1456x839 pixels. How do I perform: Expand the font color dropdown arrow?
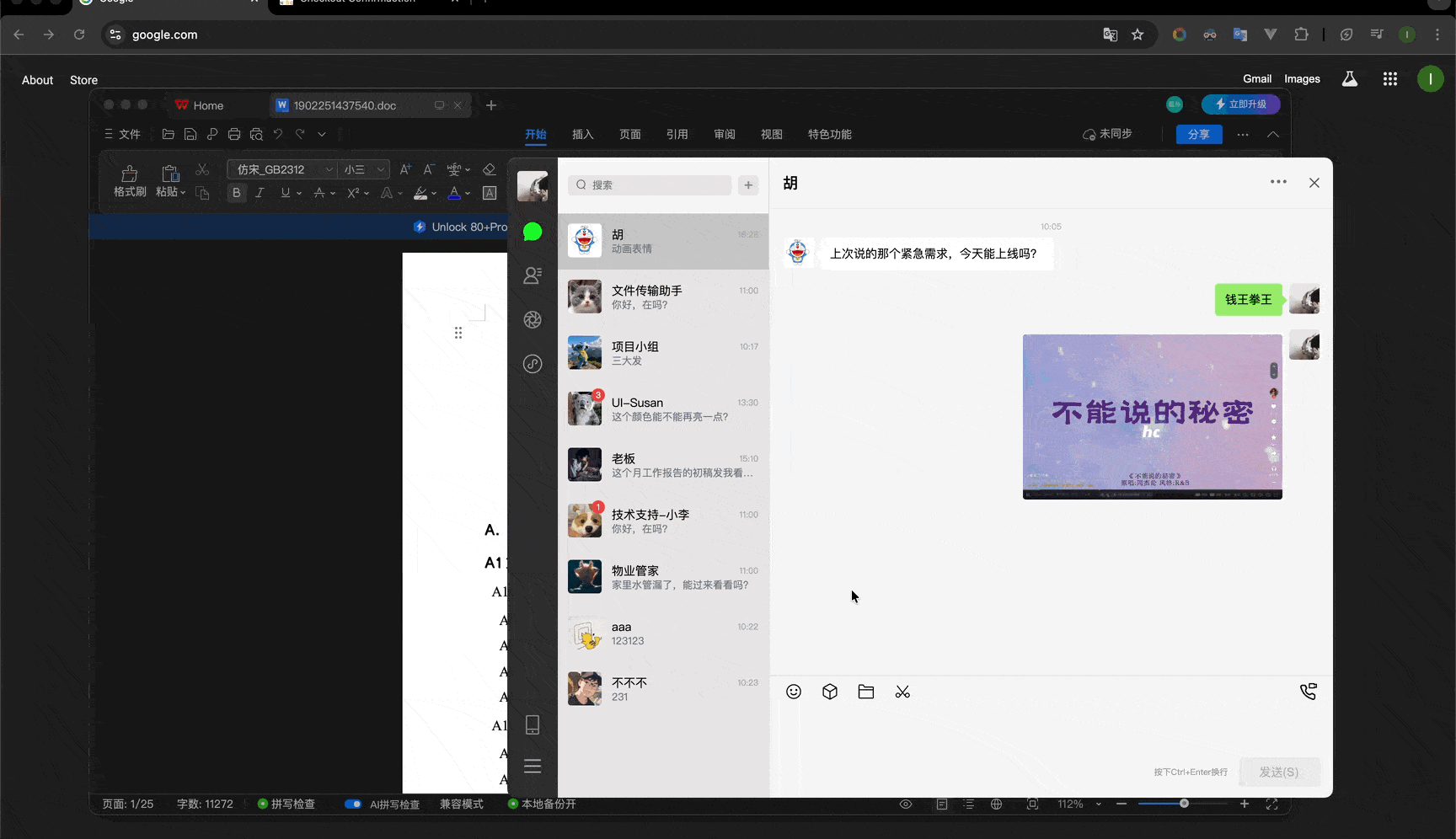click(x=466, y=193)
